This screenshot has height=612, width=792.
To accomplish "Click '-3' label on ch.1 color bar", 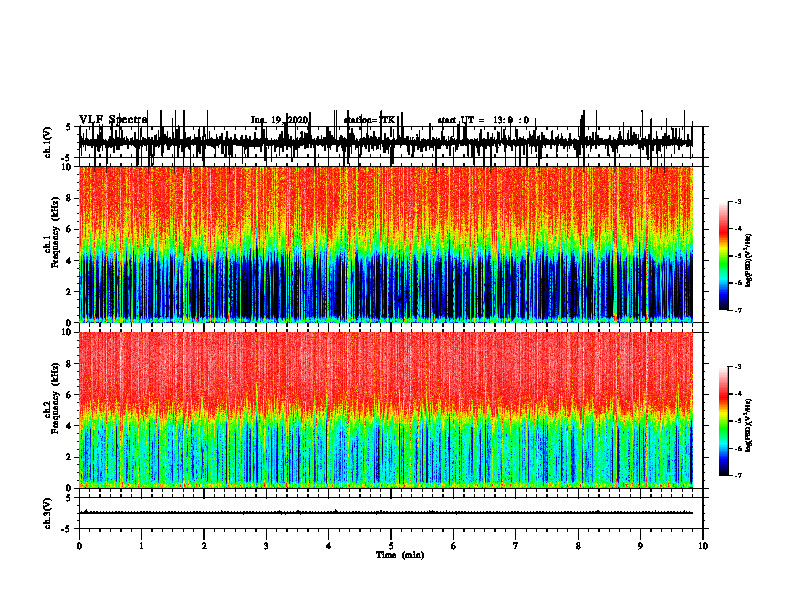I will tap(738, 201).
